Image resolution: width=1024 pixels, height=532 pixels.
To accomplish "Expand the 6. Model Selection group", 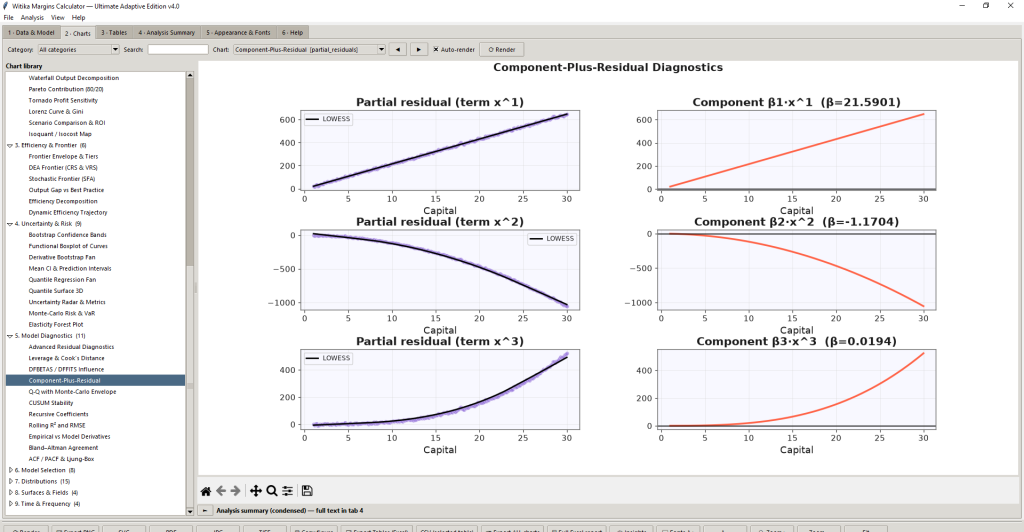I will point(10,470).
